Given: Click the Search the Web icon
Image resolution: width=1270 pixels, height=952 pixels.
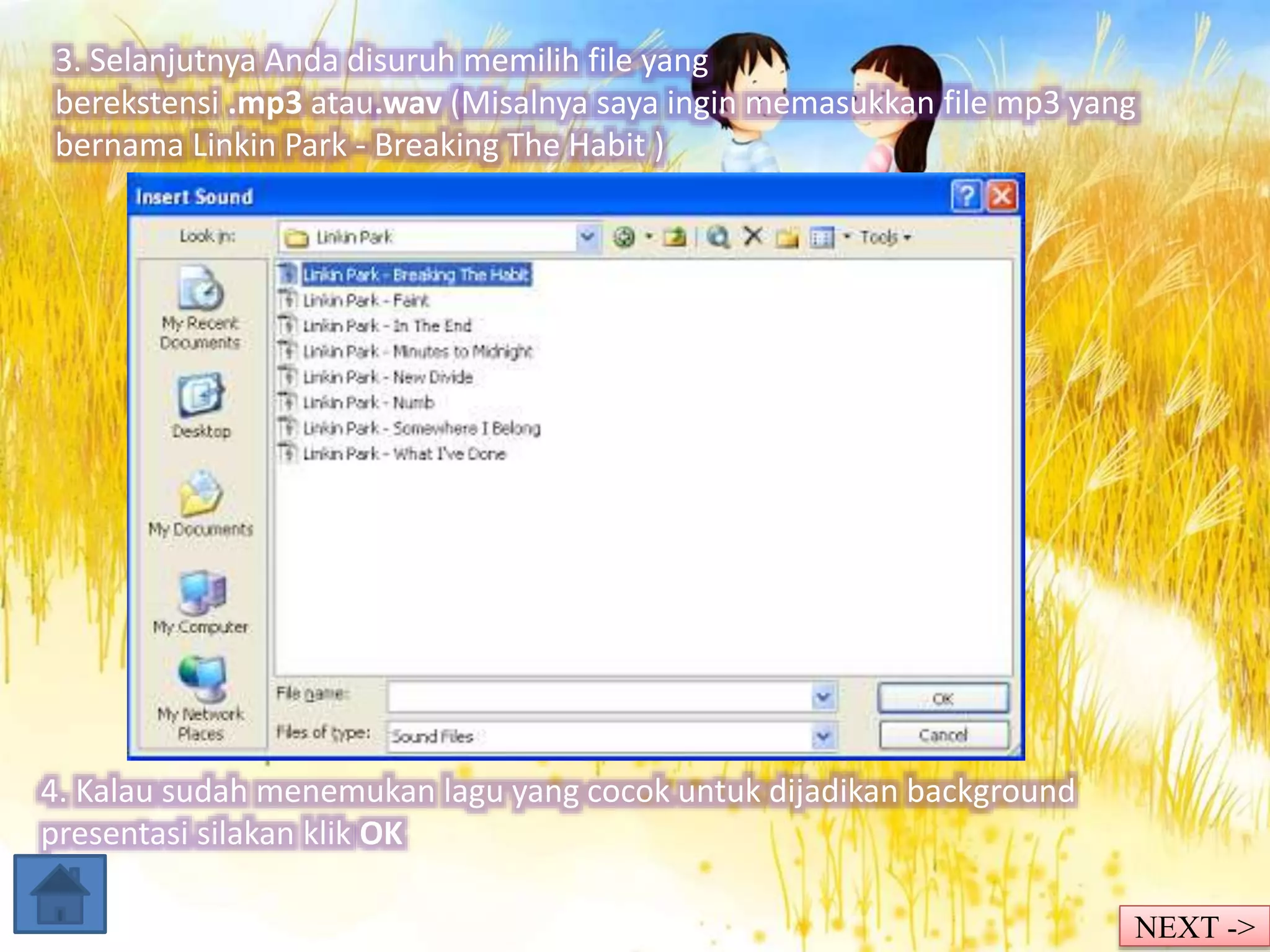Looking at the screenshot, I should [x=718, y=237].
